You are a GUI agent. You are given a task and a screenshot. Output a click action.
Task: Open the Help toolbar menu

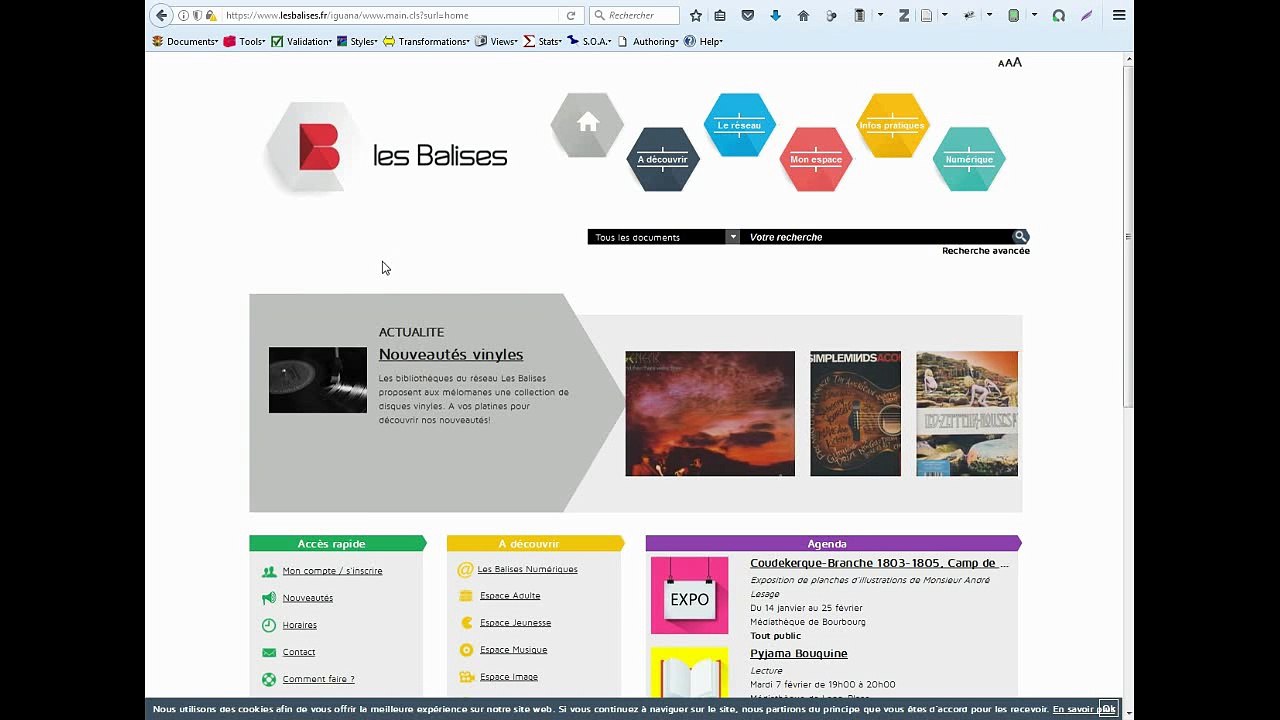(704, 41)
